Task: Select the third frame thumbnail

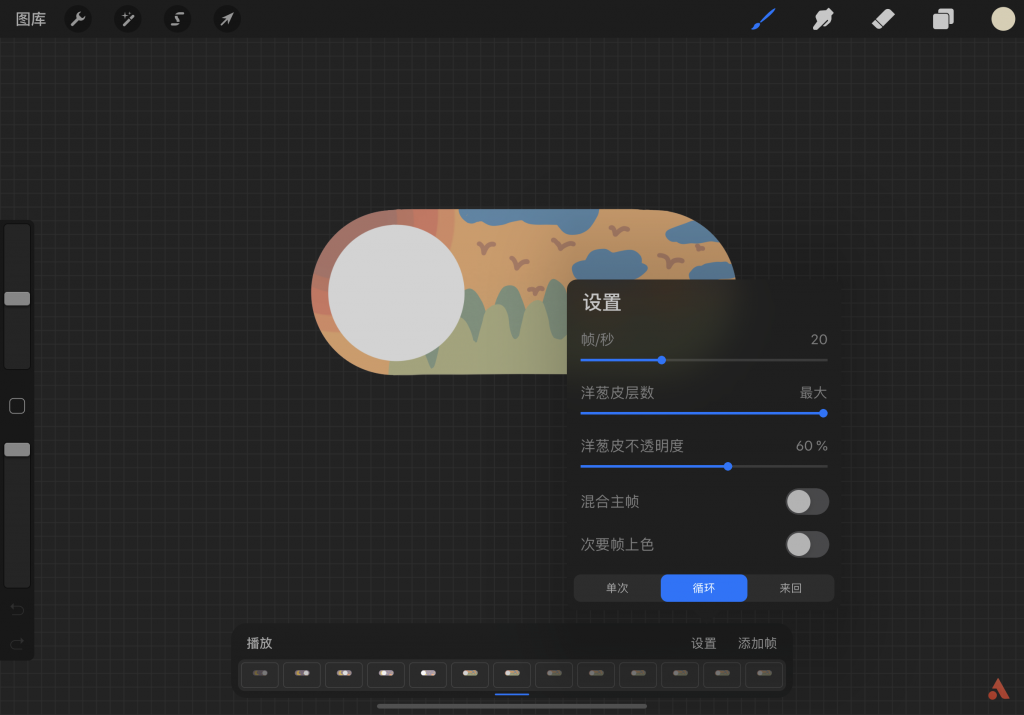Action: [344, 675]
